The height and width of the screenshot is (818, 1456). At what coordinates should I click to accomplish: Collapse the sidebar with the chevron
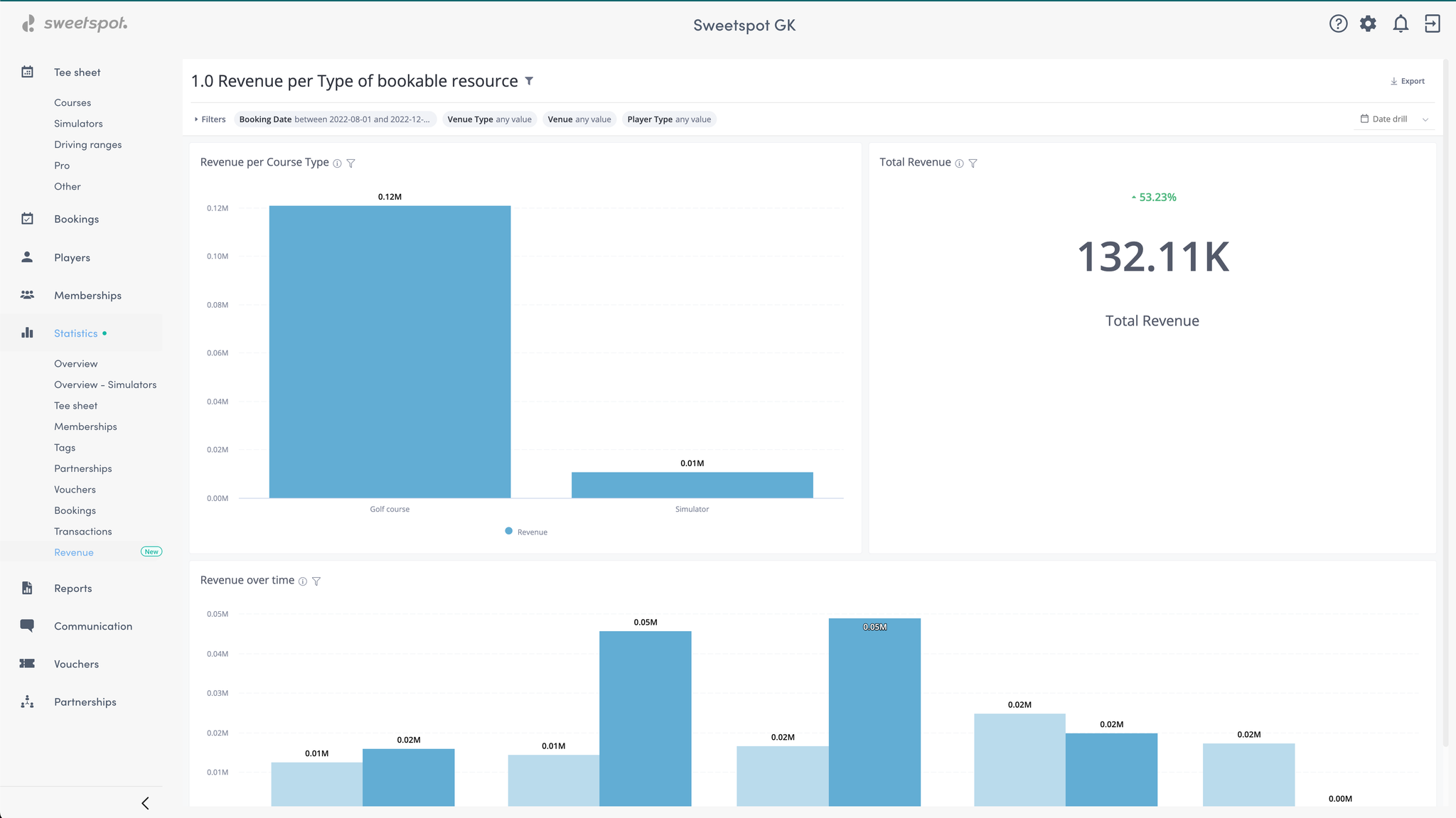[145, 803]
